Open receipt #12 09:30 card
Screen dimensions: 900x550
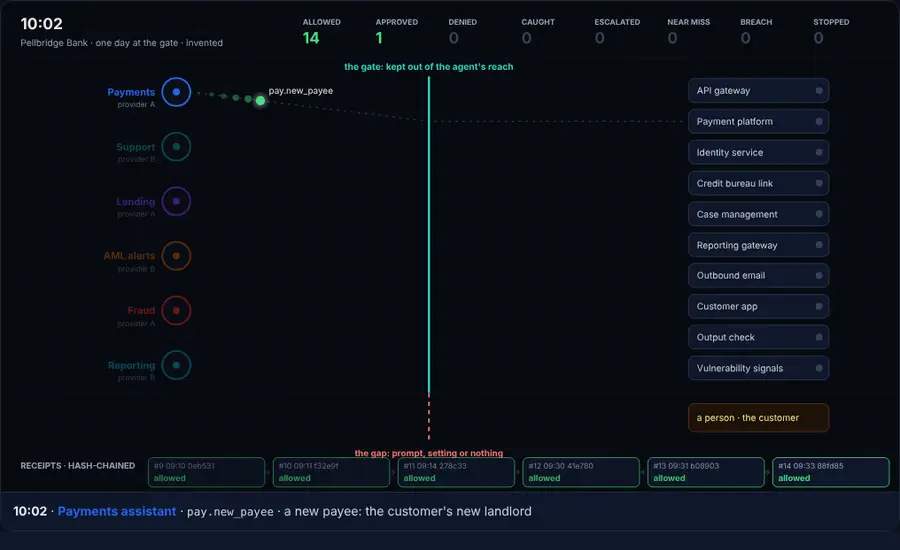581,472
